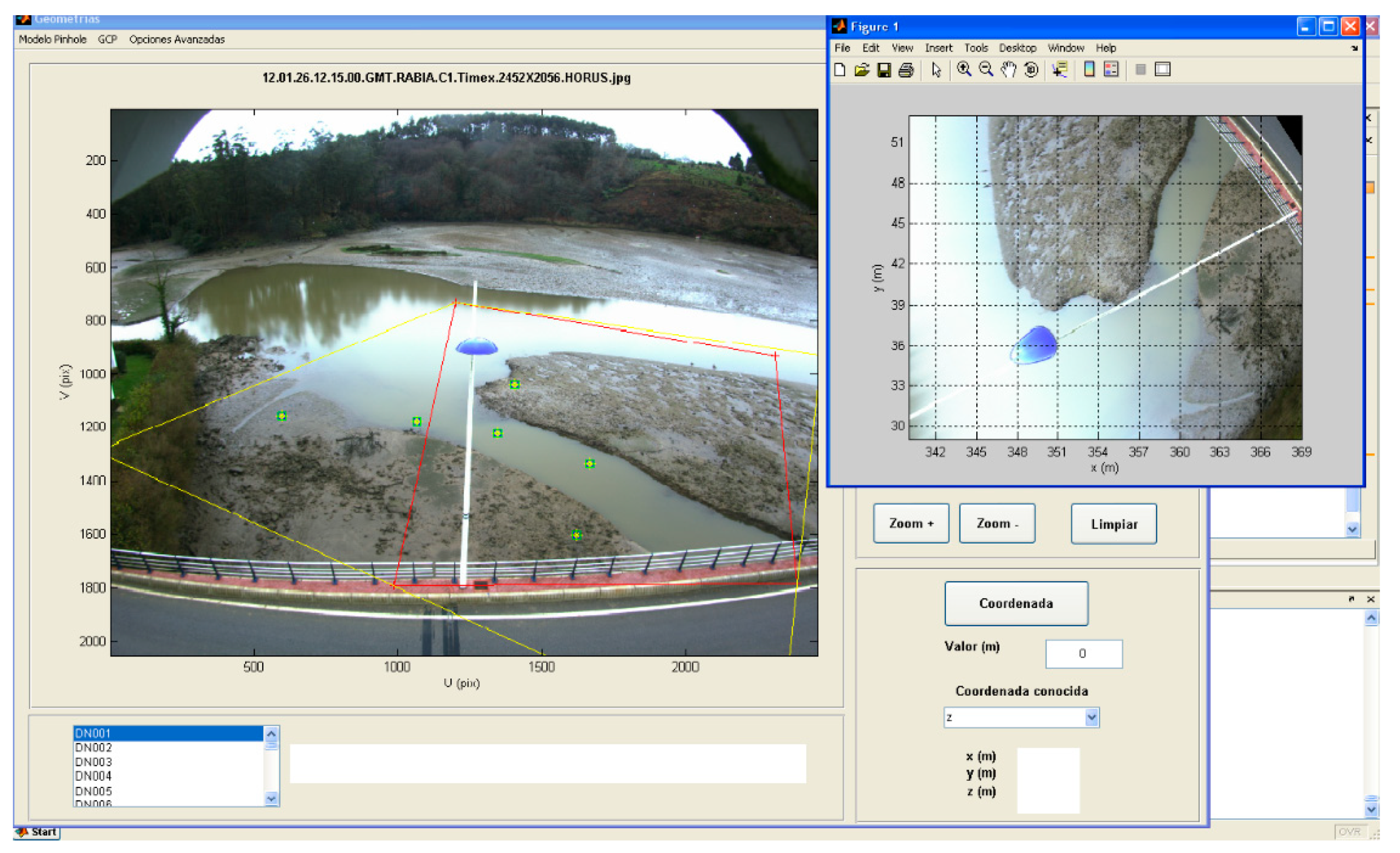Select the Zoom Out magnifier tool
This screenshot has height=853, width=1400.
tap(986, 69)
